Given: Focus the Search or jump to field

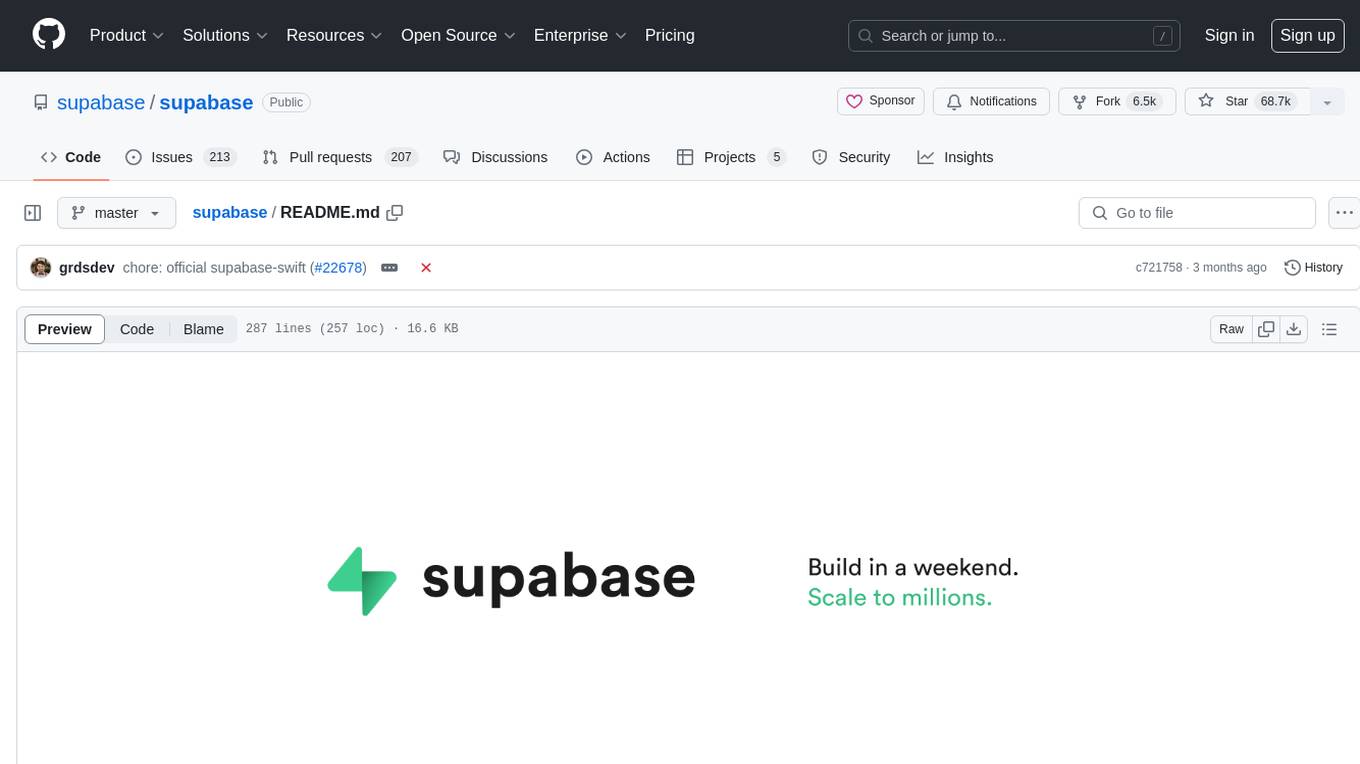Looking at the screenshot, I should coord(1014,36).
